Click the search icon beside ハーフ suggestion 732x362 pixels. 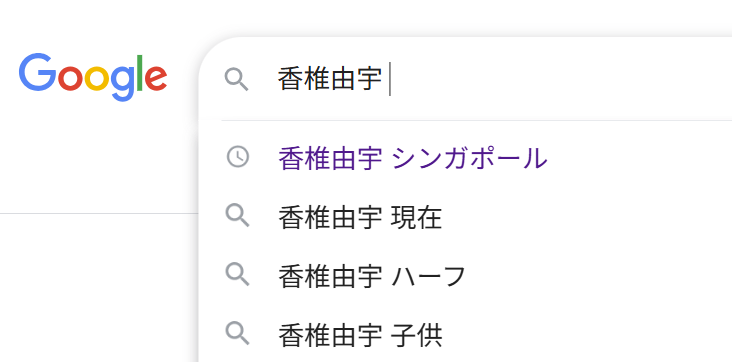pos(238,275)
